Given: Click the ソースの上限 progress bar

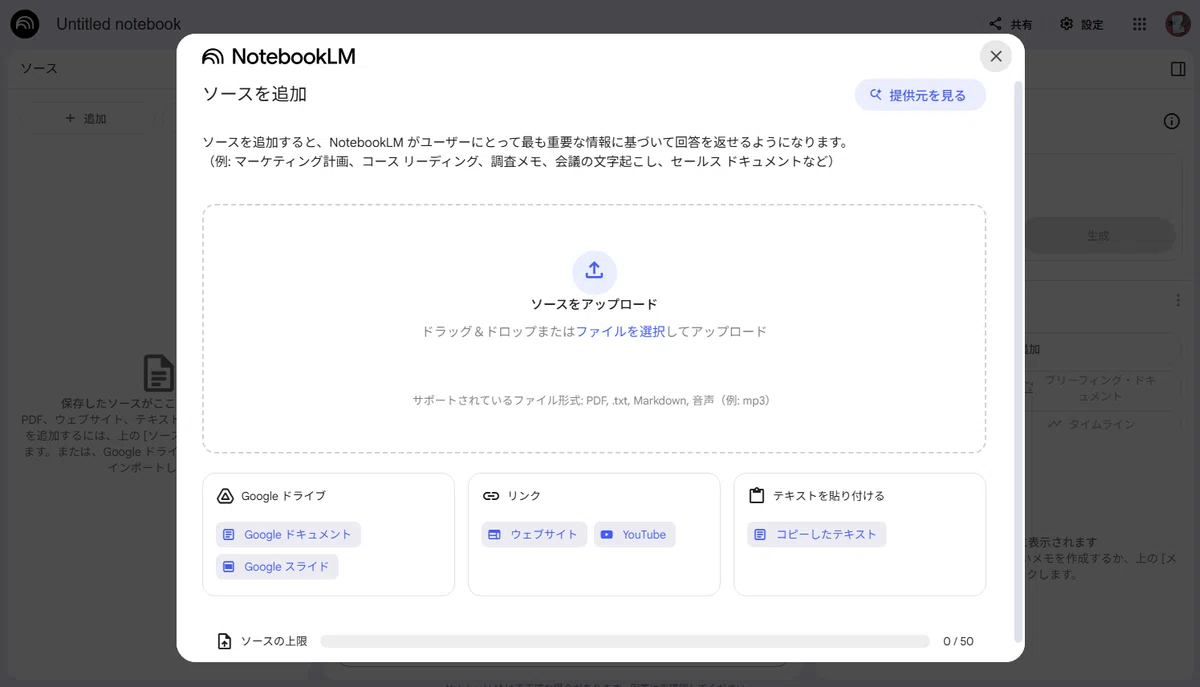Looking at the screenshot, I should (625, 641).
